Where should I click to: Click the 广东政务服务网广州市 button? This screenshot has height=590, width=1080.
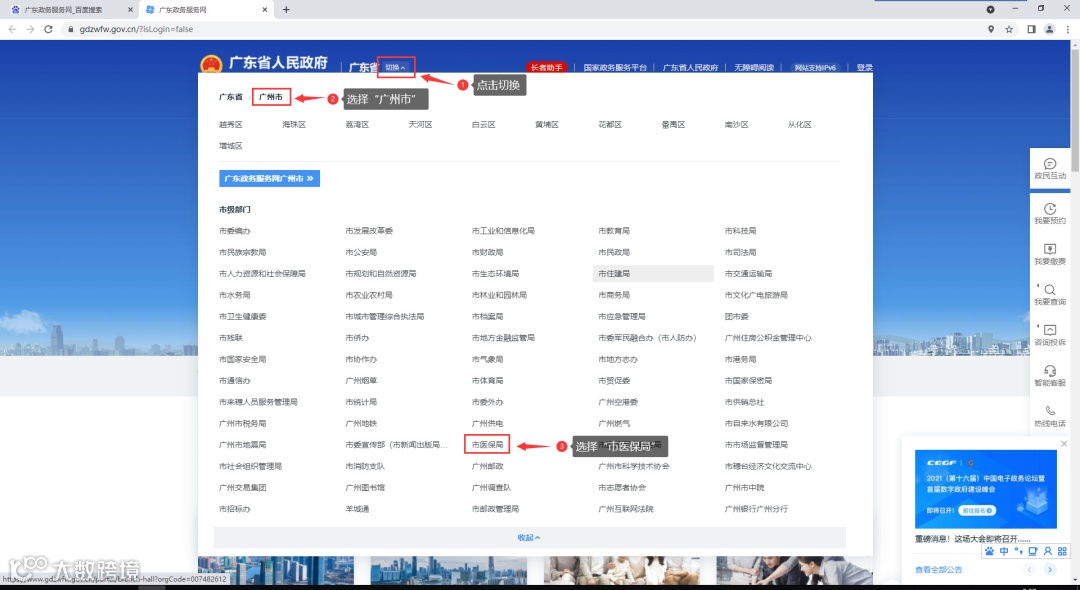269,178
